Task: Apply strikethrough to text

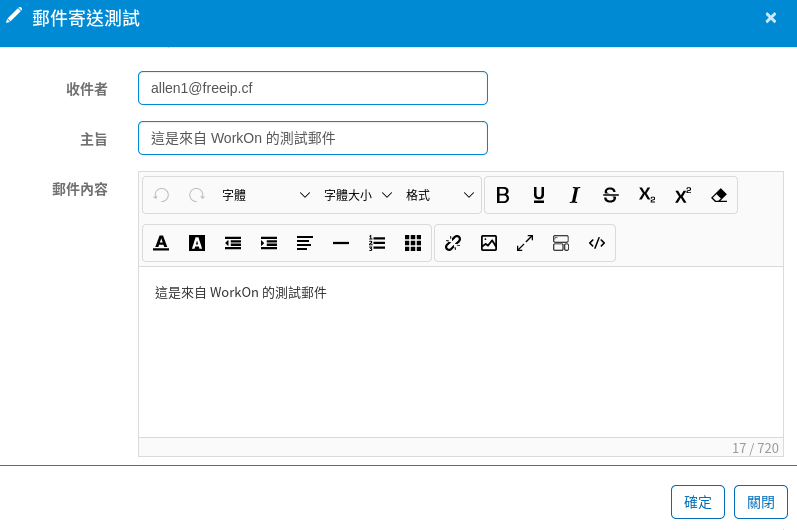Action: 610,195
